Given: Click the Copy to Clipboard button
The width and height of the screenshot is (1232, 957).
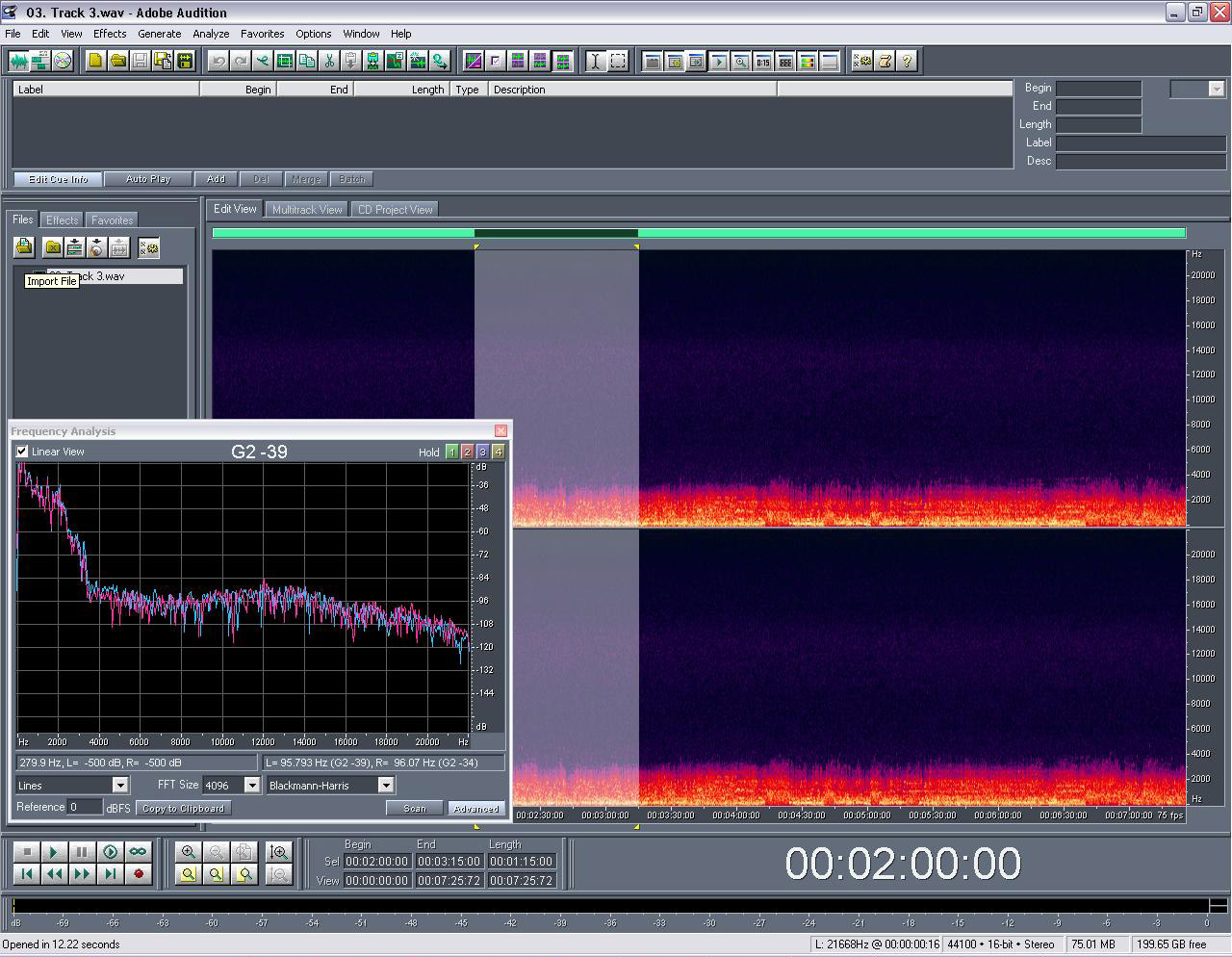Looking at the screenshot, I should click(183, 809).
